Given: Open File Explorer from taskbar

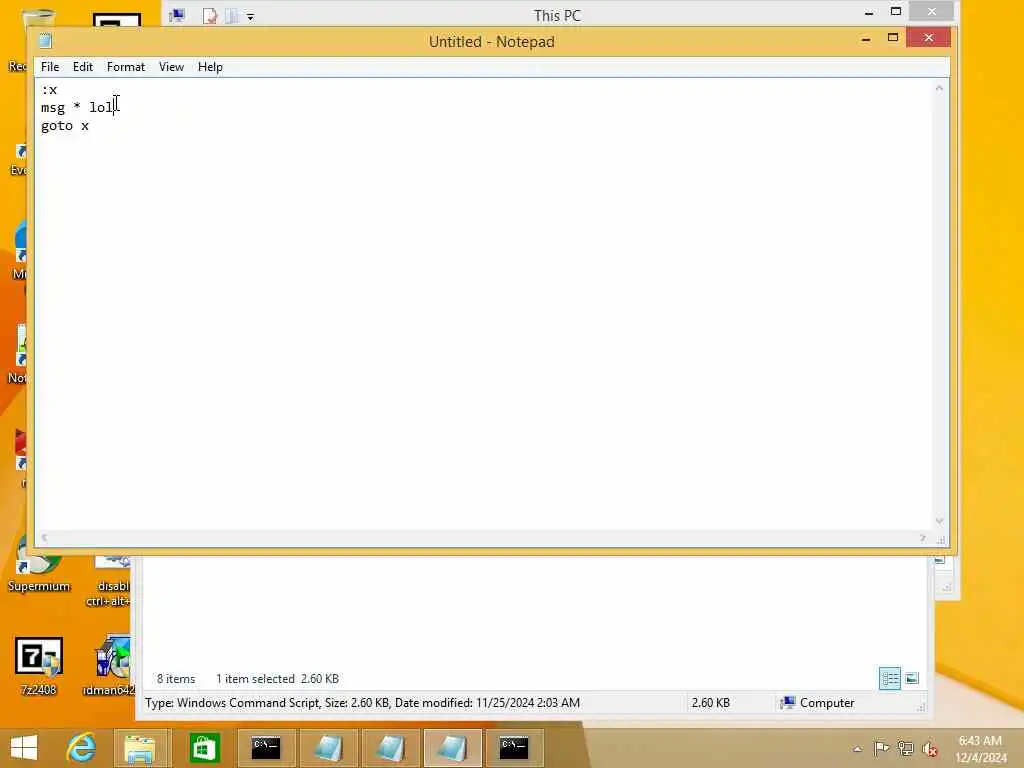Looking at the screenshot, I should pos(140,748).
